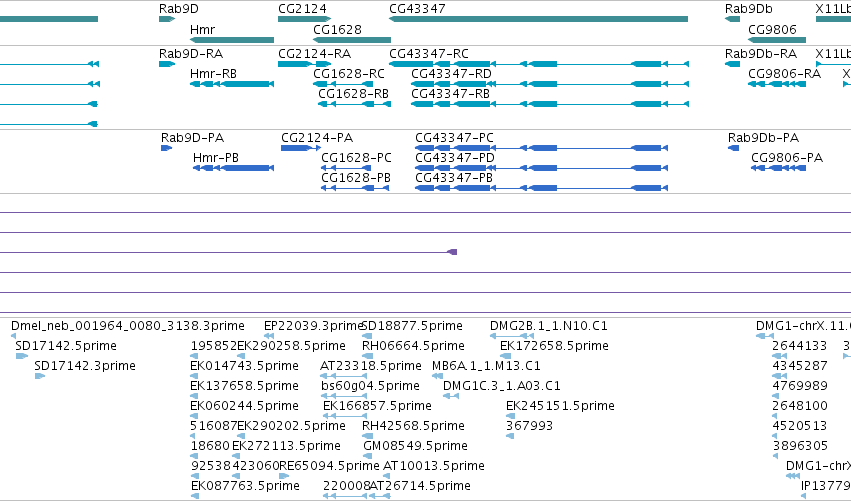Select the Hmr gene label
Viewport: 851px width, 501px height.
pyautogui.click(x=202, y=29)
